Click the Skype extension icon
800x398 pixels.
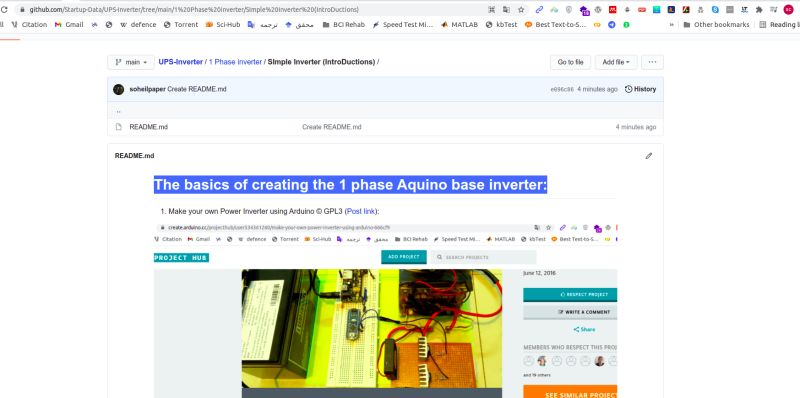point(715,9)
